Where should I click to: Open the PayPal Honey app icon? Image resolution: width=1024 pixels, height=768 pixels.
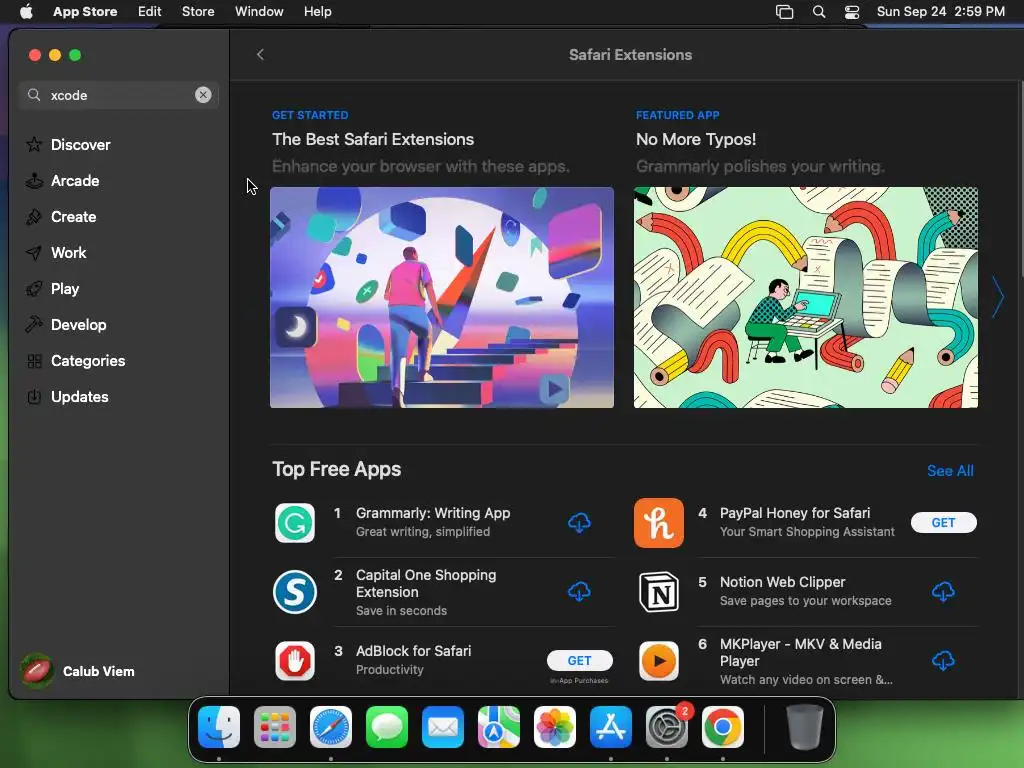pos(658,522)
